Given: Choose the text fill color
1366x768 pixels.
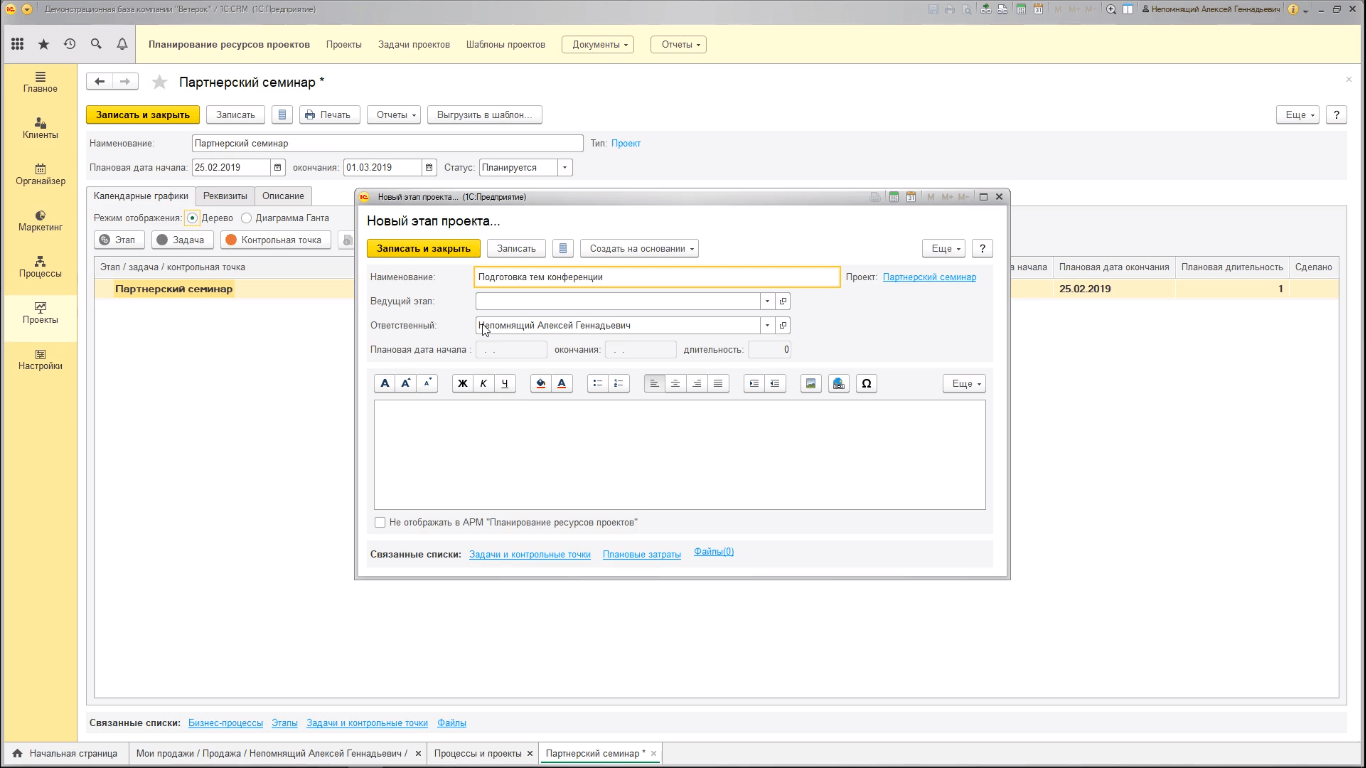Looking at the screenshot, I should tap(541, 383).
